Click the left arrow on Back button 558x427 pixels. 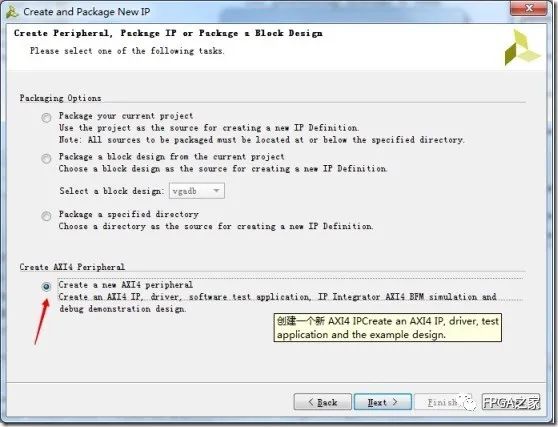[x=311, y=402]
